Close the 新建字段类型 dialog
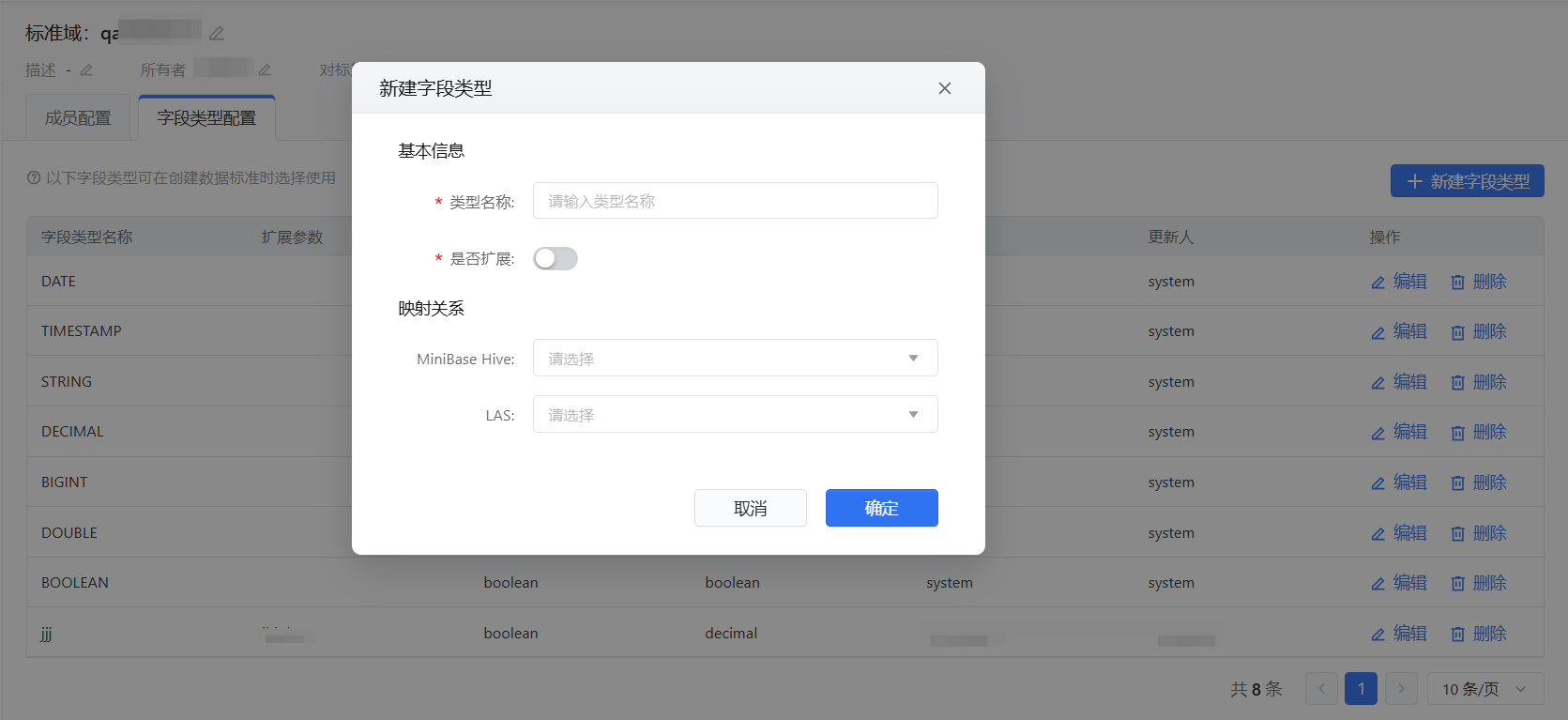Viewport: 1568px width, 720px height. pos(945,88)
